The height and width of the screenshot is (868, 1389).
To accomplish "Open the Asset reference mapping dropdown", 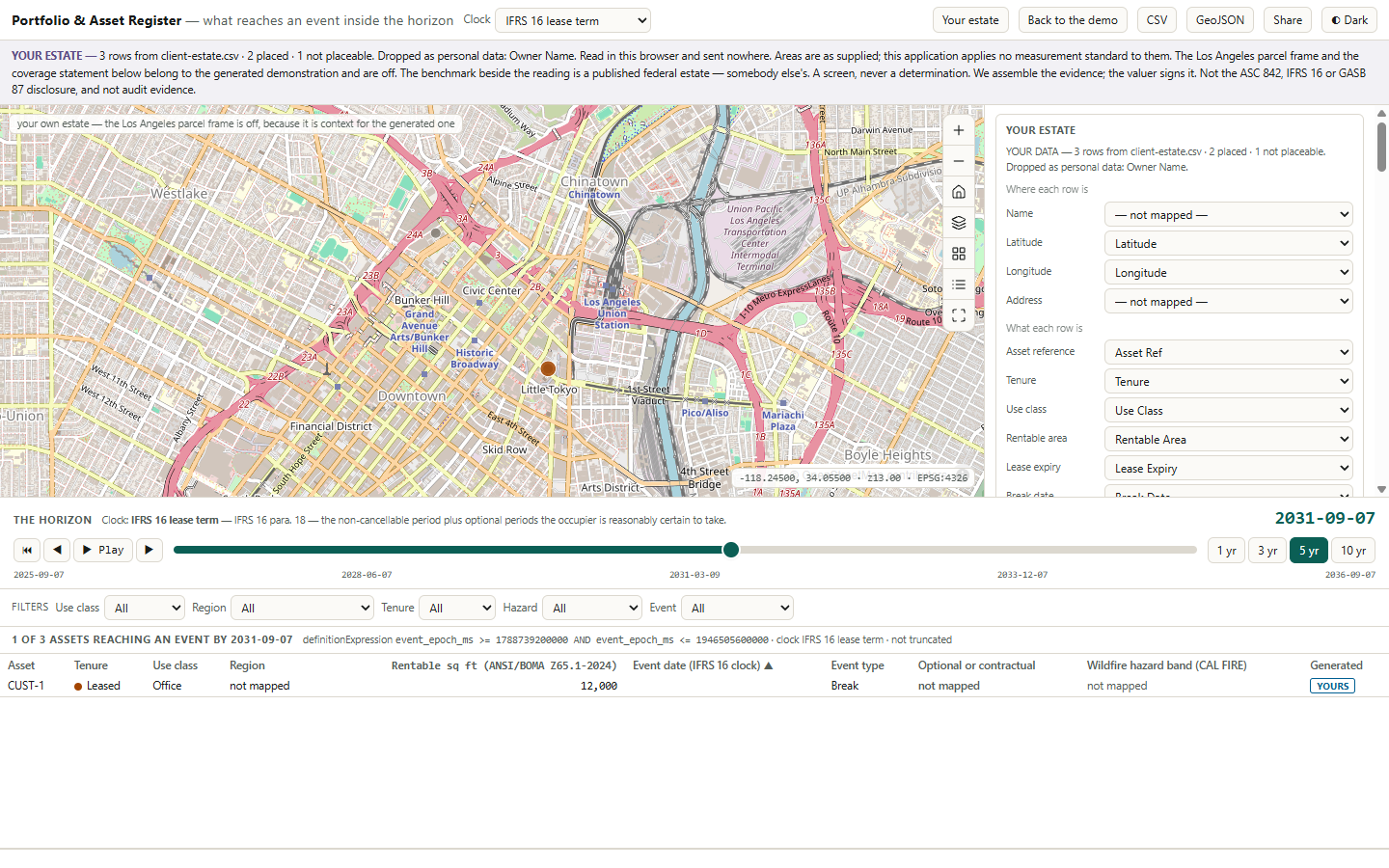I will click(x=1228, y=353).
